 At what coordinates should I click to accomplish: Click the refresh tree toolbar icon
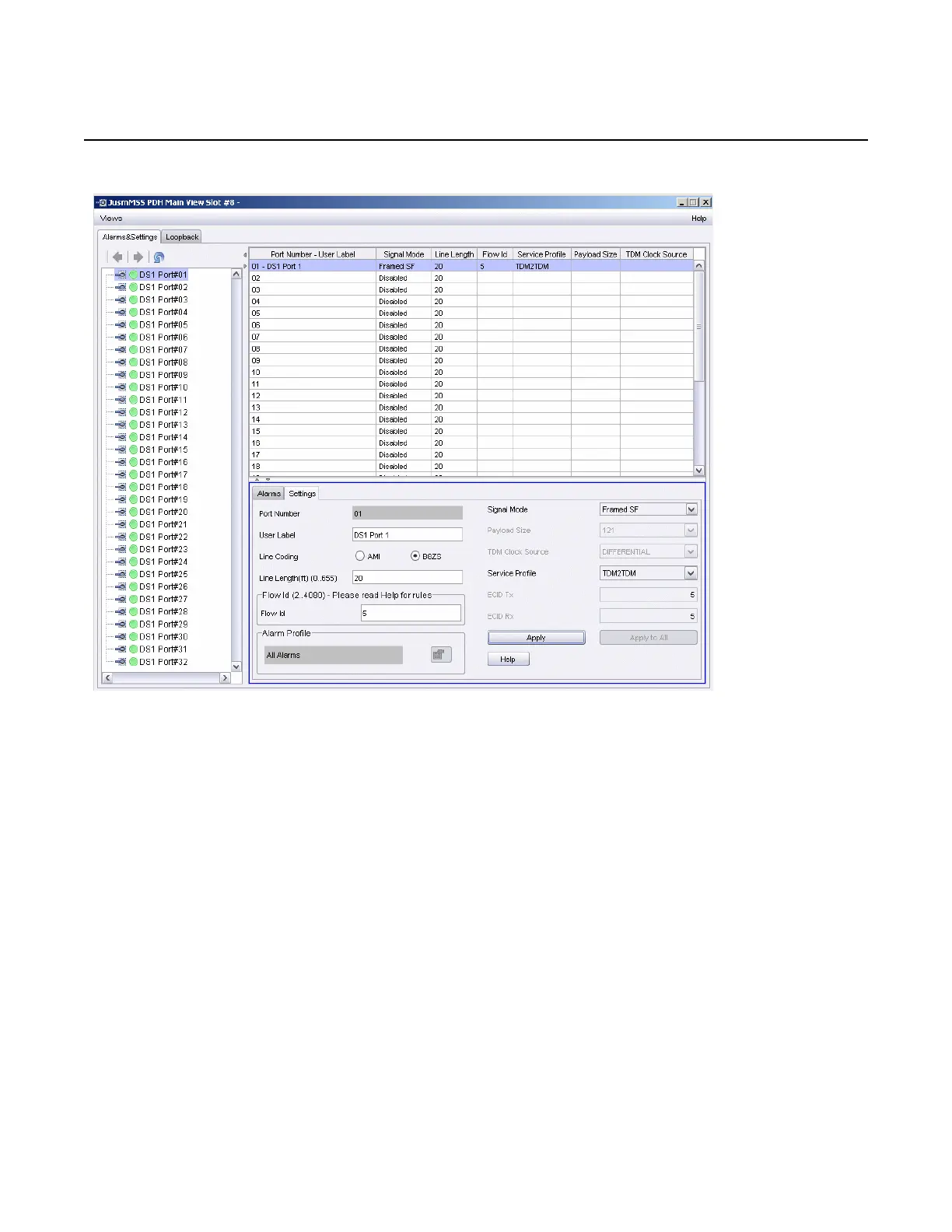pyautogui.click(x=159, y=257)
